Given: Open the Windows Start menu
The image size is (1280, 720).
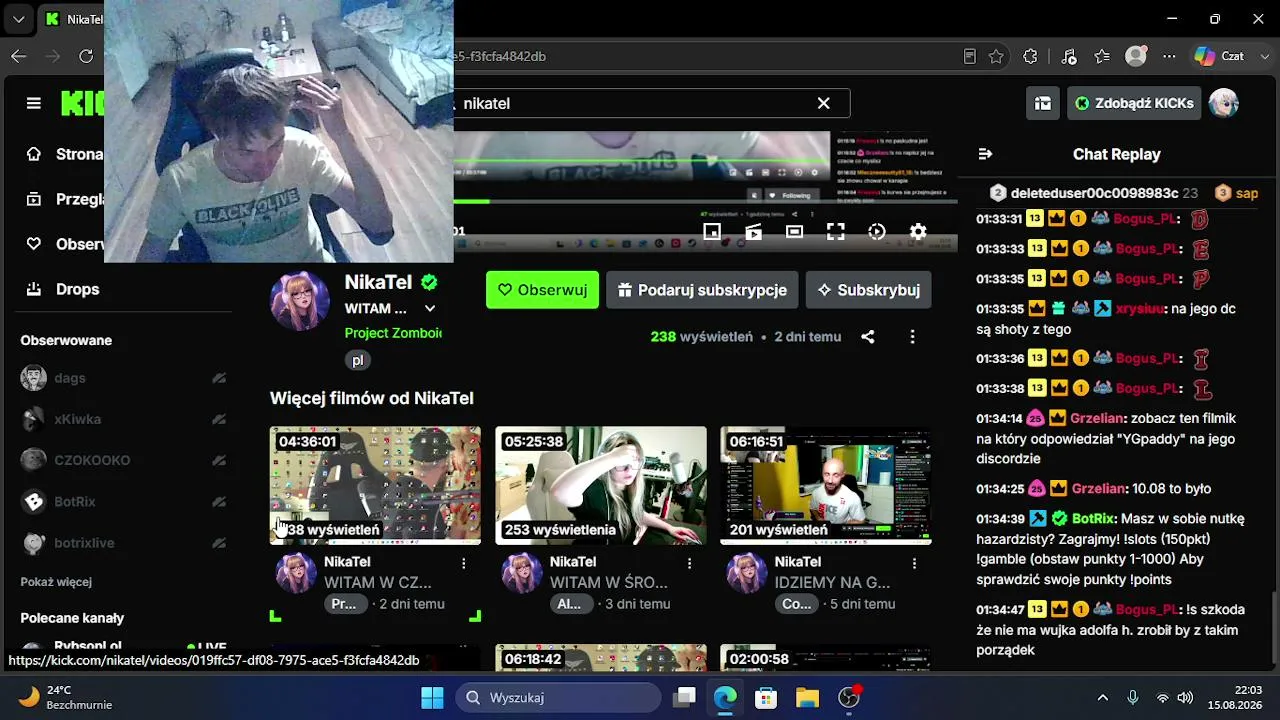Looking at the screenshot, I should [x=432, y=698].
